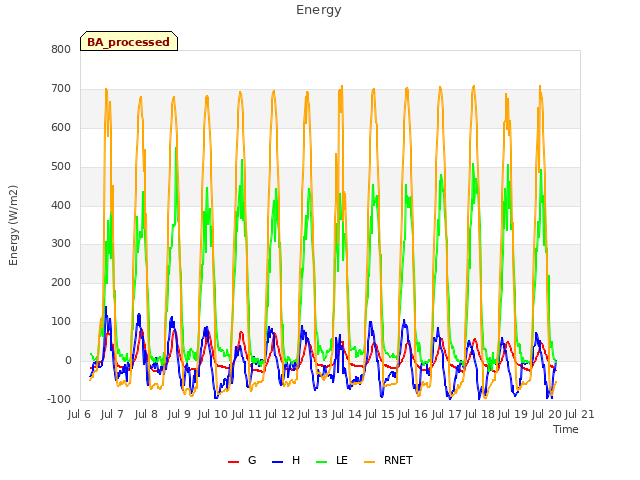Image resolution: width=640 pixels, height=480 pixels.
Task: Click the red G legend swatch
Action: click(x=233, y=462)
